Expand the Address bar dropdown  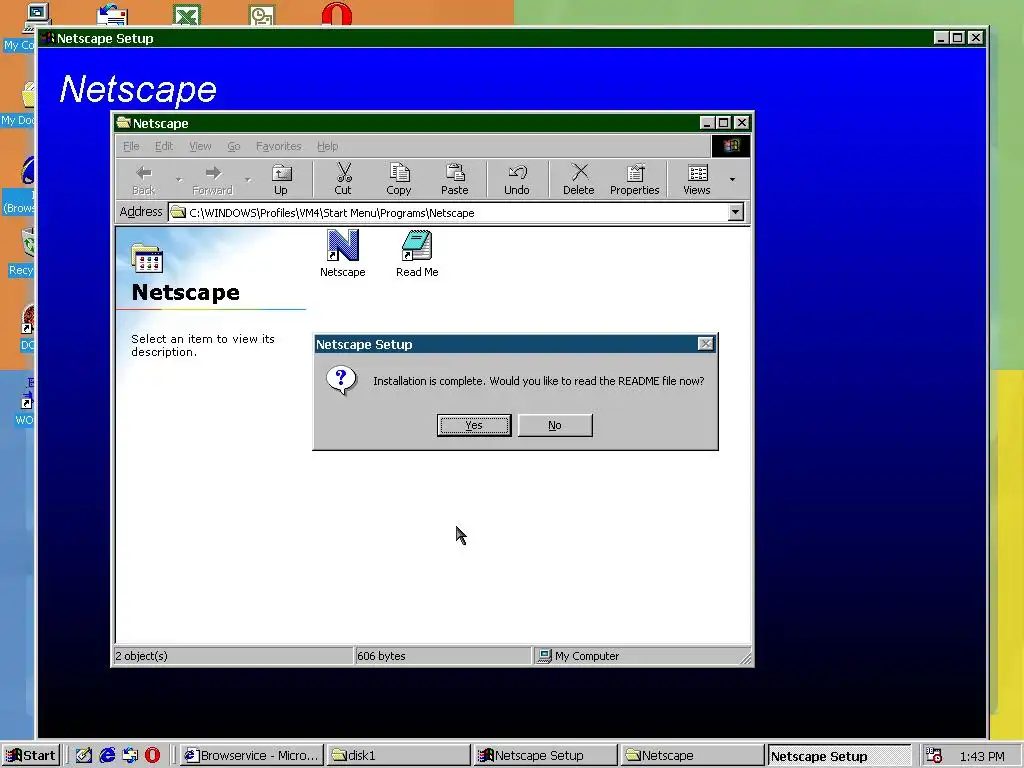[736, 212]
